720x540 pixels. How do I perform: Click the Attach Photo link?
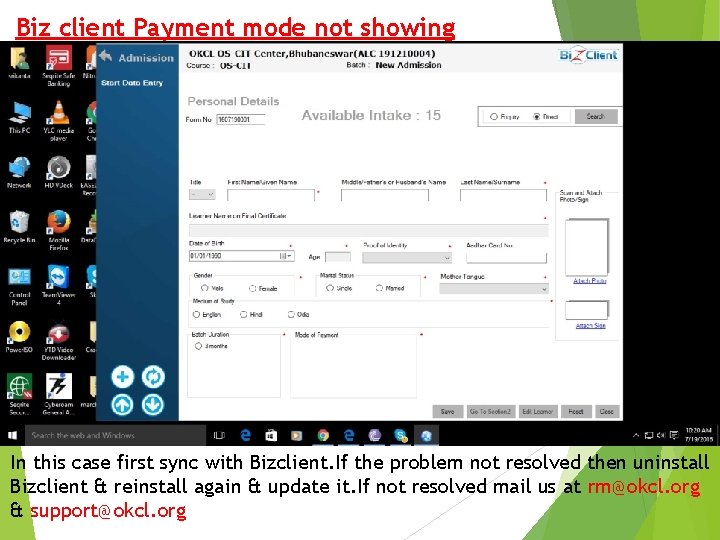[x=590, y=281]
